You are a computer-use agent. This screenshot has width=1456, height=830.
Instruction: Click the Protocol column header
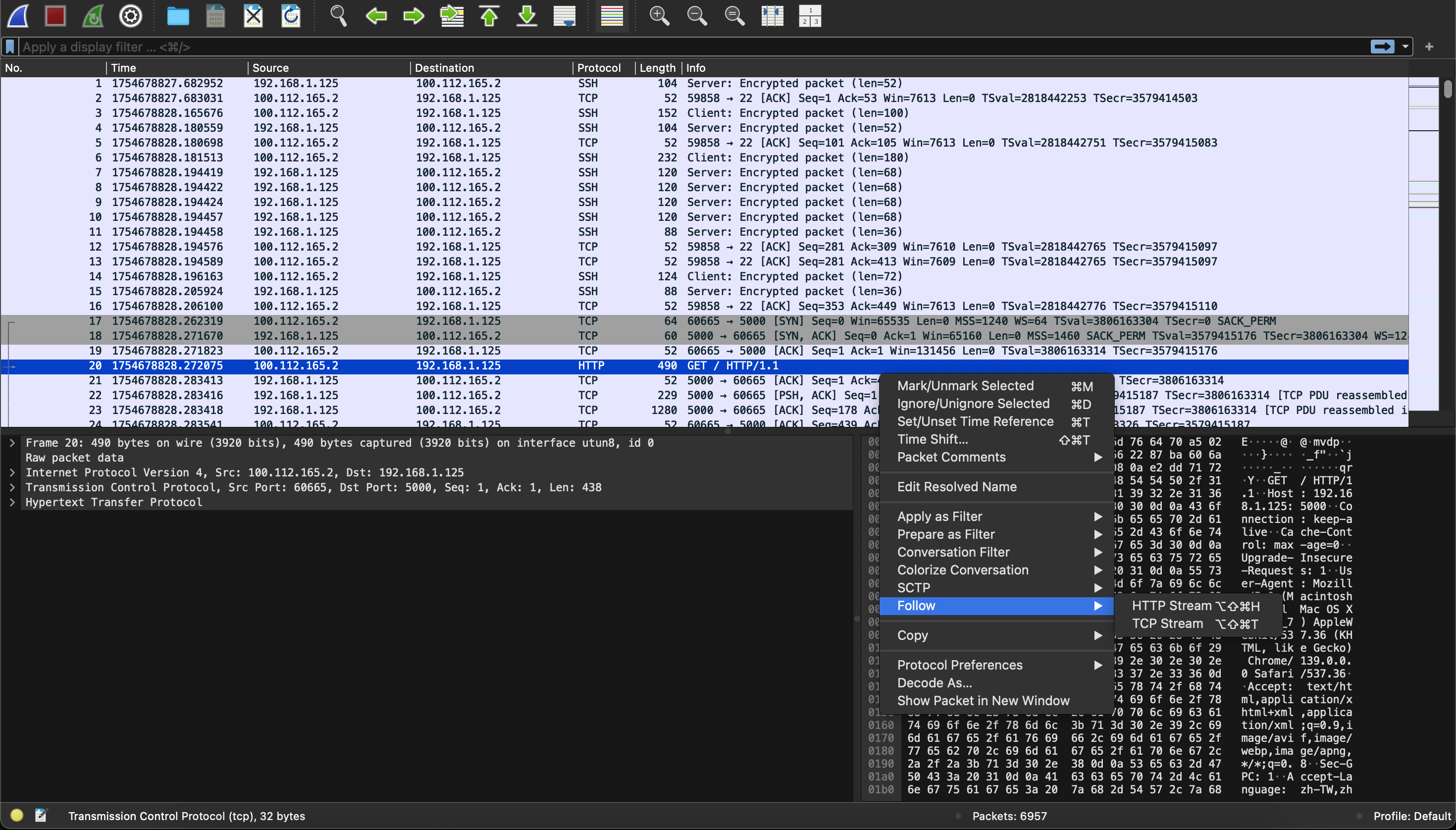(599, 68)
